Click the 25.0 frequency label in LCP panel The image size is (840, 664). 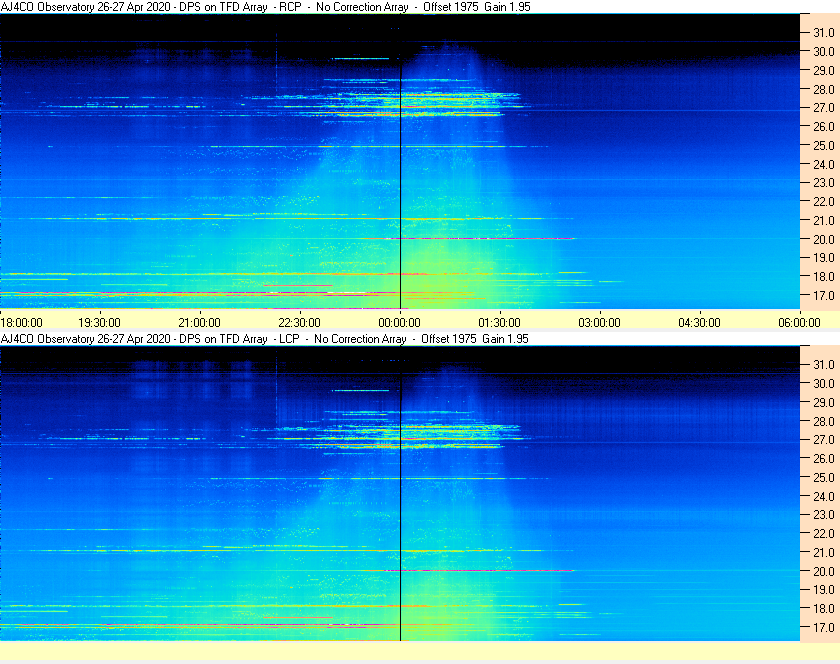[x=824, y=477]
